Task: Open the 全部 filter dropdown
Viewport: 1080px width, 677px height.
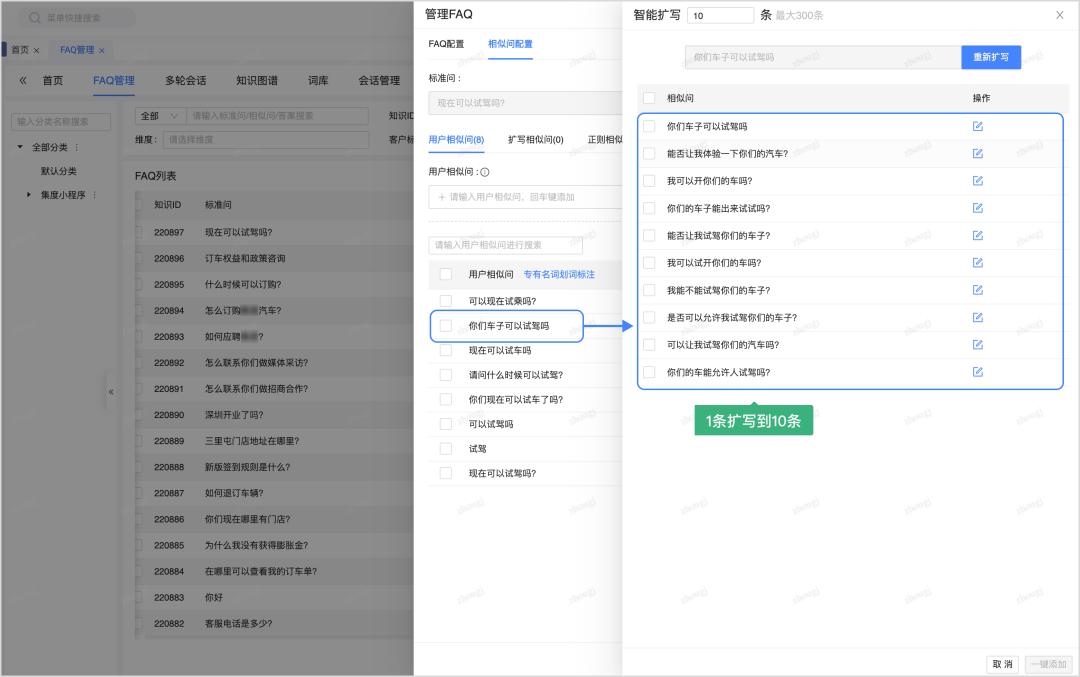Action: (x=160, y=116)
